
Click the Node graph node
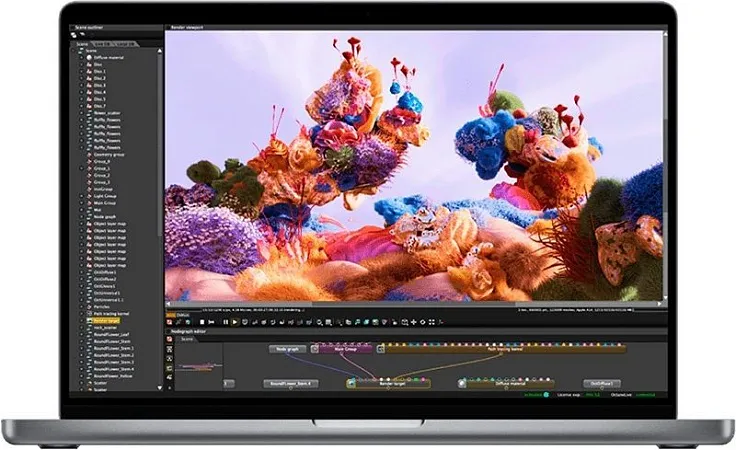(287, 349)
